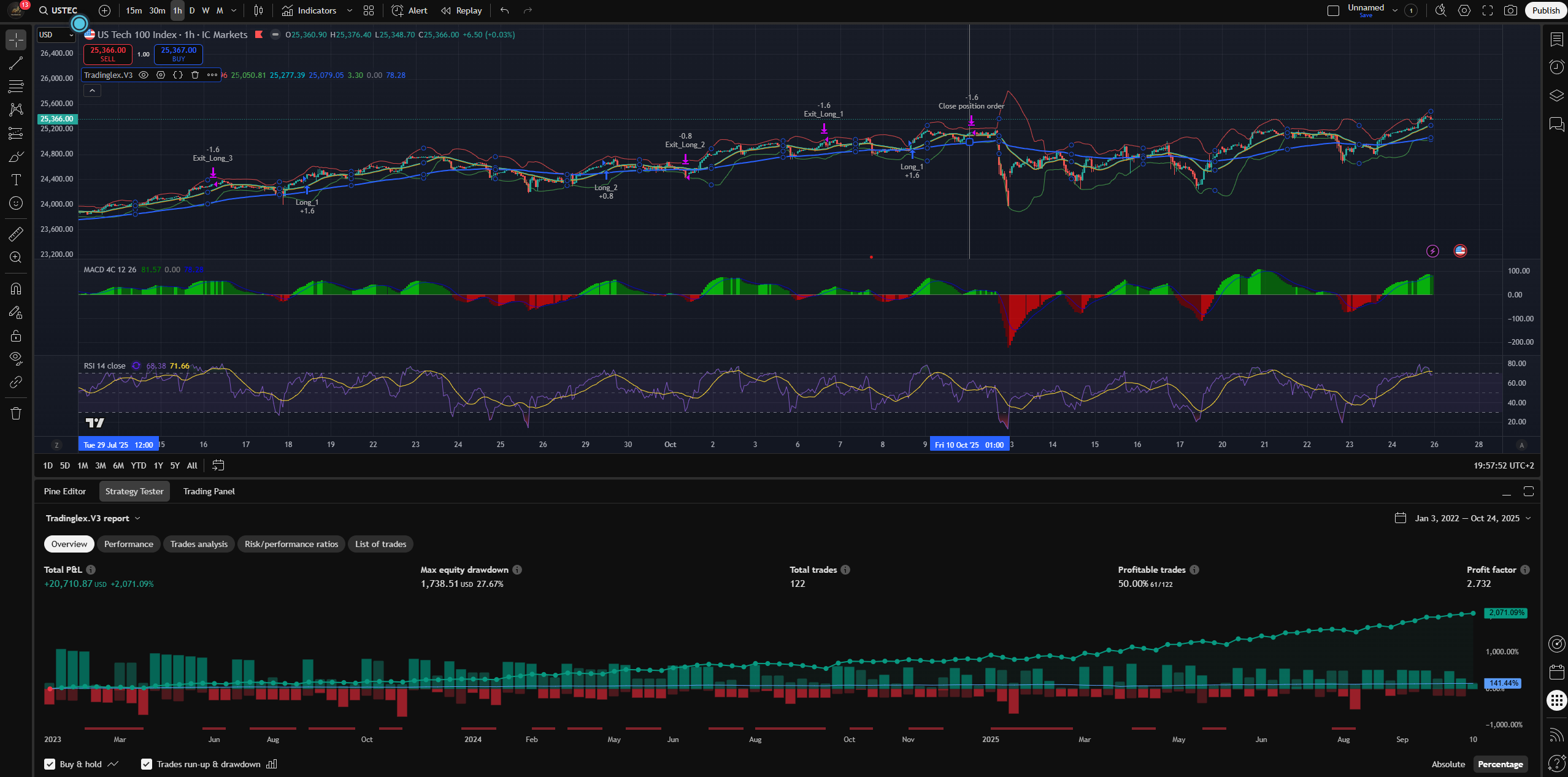The height and width of the screenshot is (777, 1568).
Task: Click trash icon to remove drawings
Action: click(x=16, y=413)
